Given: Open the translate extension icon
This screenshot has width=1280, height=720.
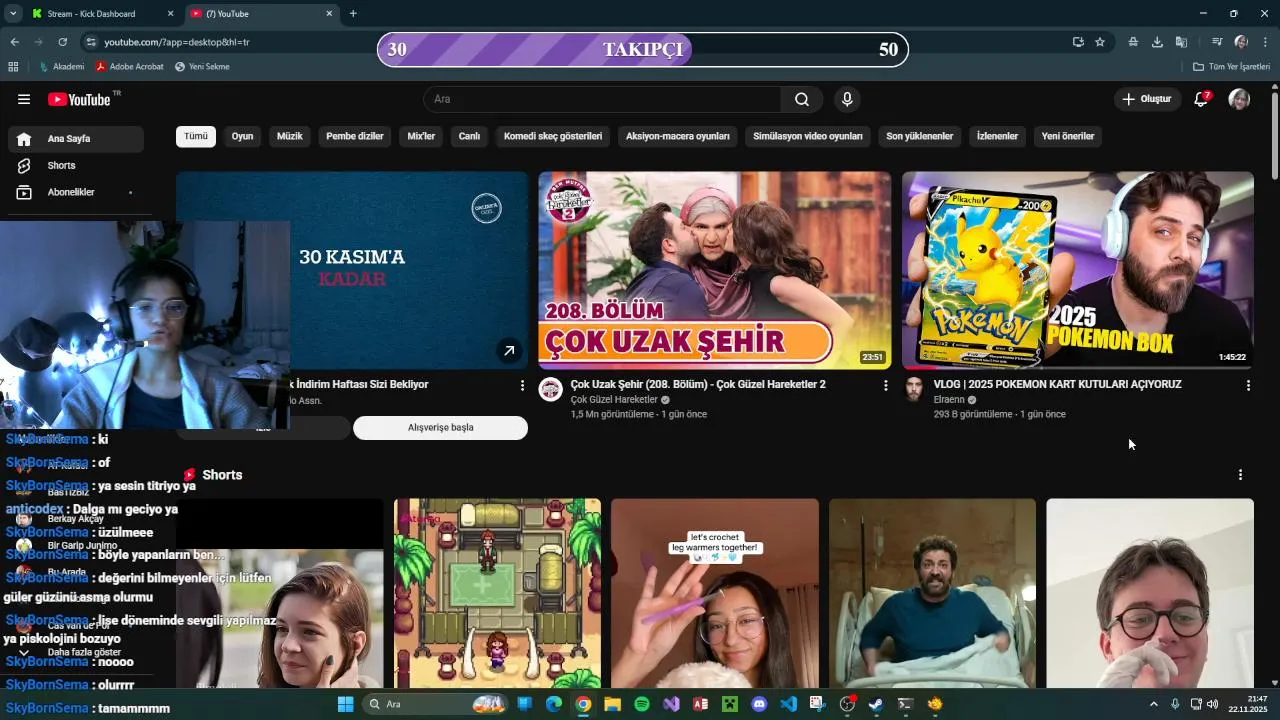Looking at the screenshot, I should pos(1181,42).
